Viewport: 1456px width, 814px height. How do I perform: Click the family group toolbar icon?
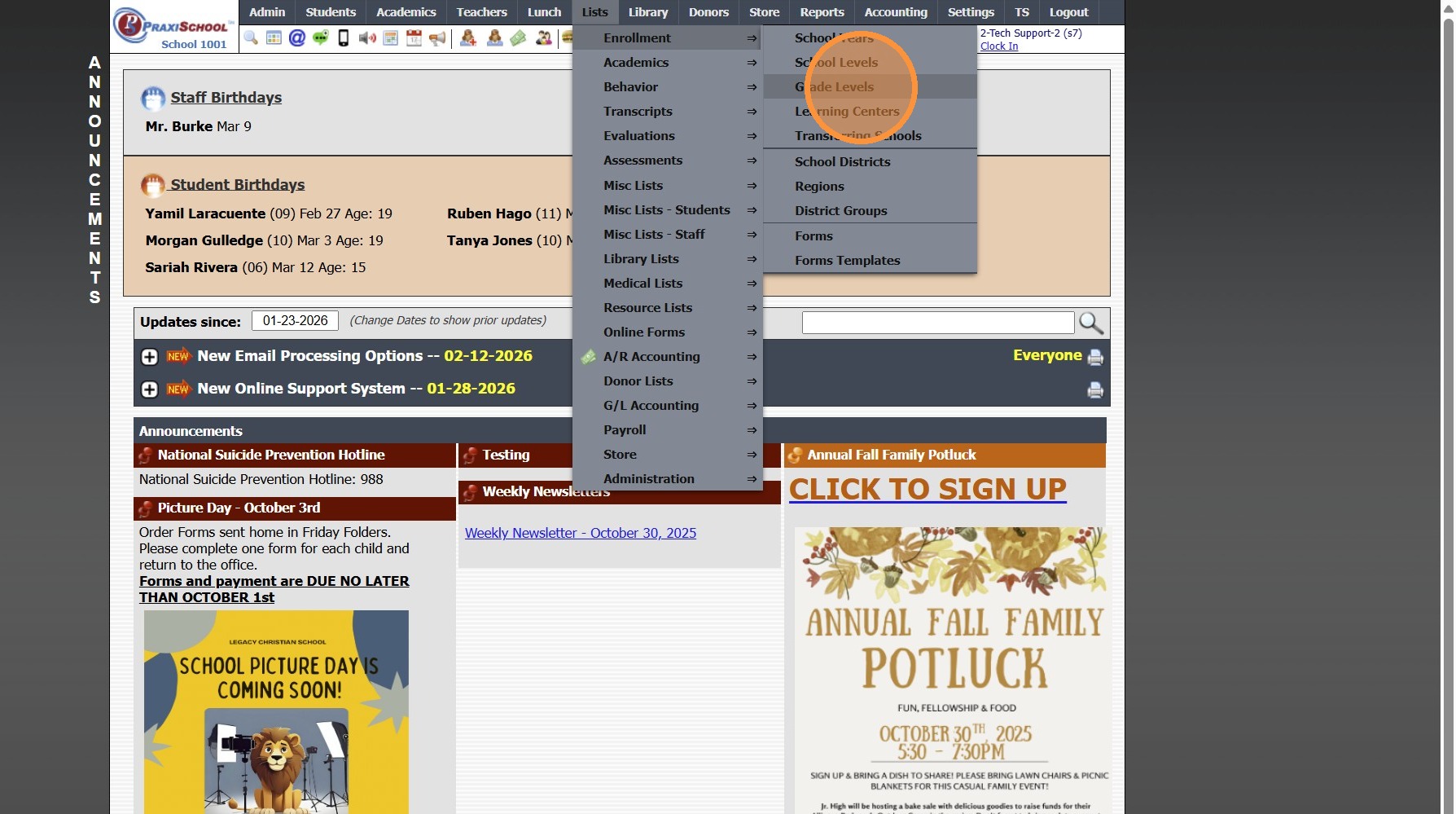click(x=544, y=37)
